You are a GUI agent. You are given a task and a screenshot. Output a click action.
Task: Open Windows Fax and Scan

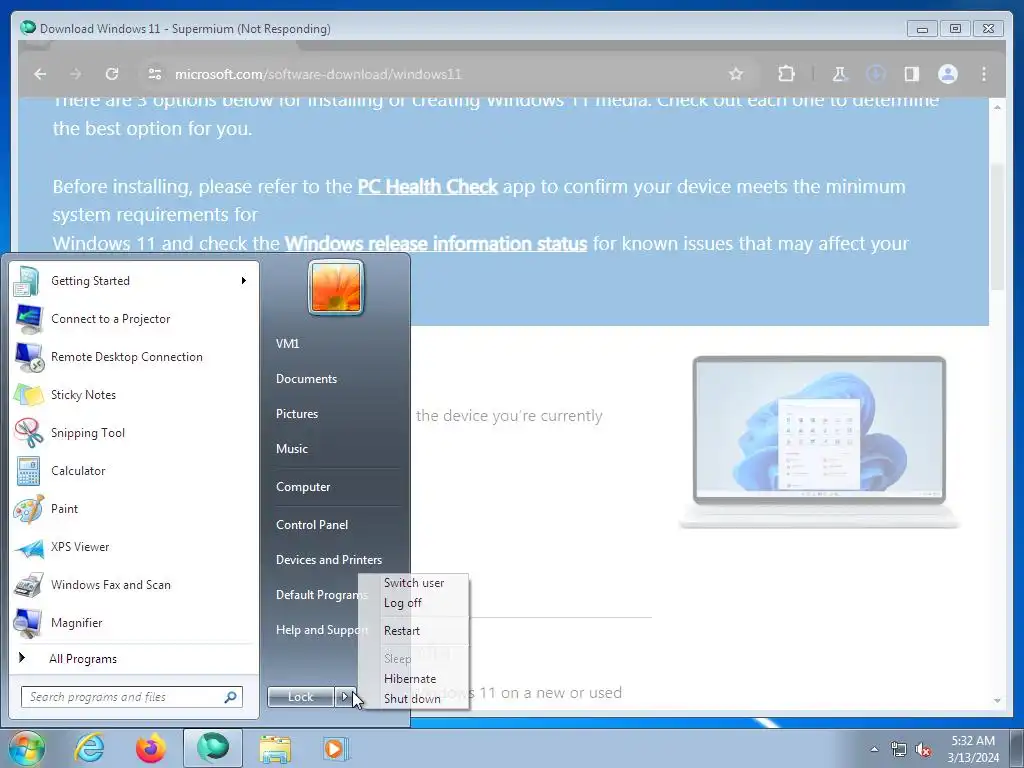click(133, 584)
